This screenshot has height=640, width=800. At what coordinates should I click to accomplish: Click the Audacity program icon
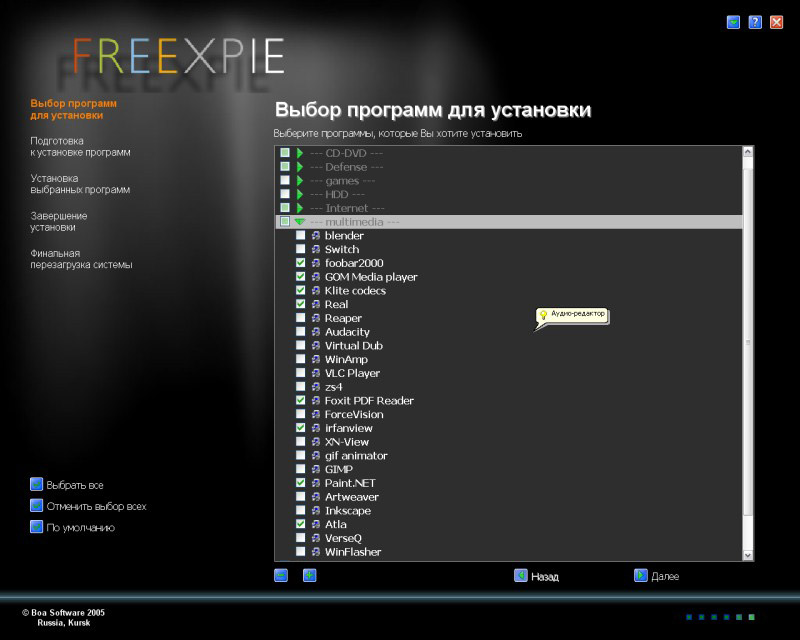[316, 332]
